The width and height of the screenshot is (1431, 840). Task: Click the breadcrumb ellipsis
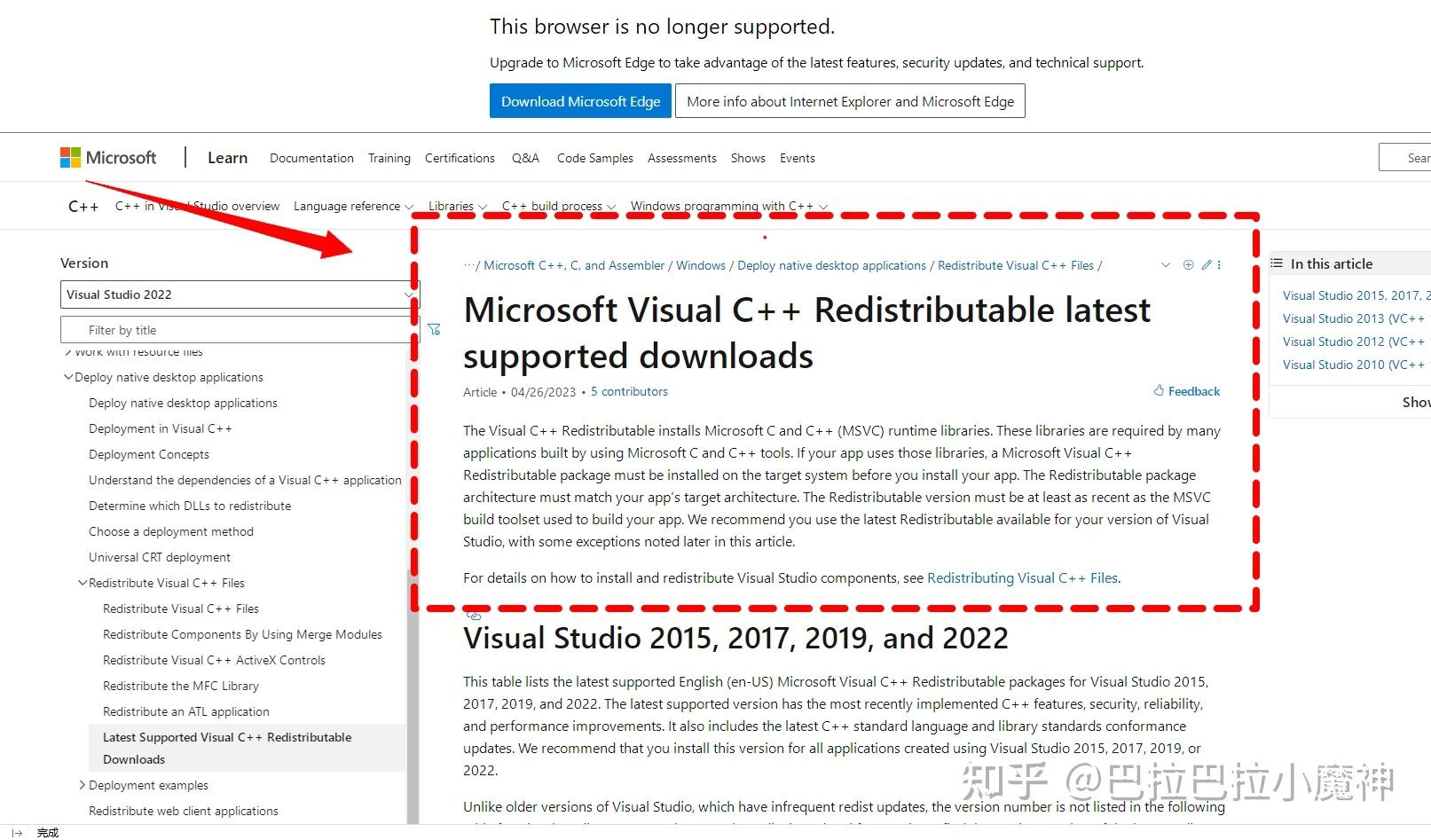469,265
